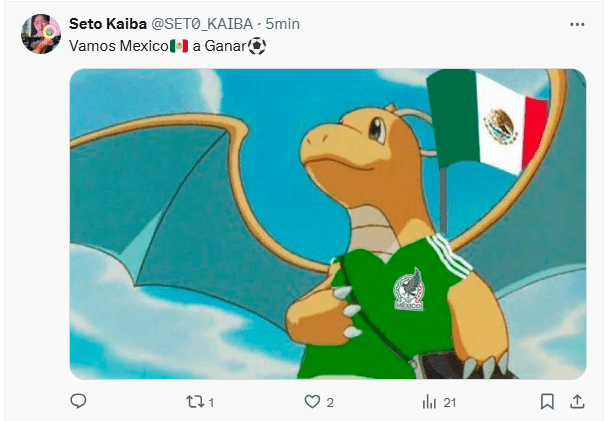
Task: Like the tweet with heart icon
Action: click(x=312, y=402)
